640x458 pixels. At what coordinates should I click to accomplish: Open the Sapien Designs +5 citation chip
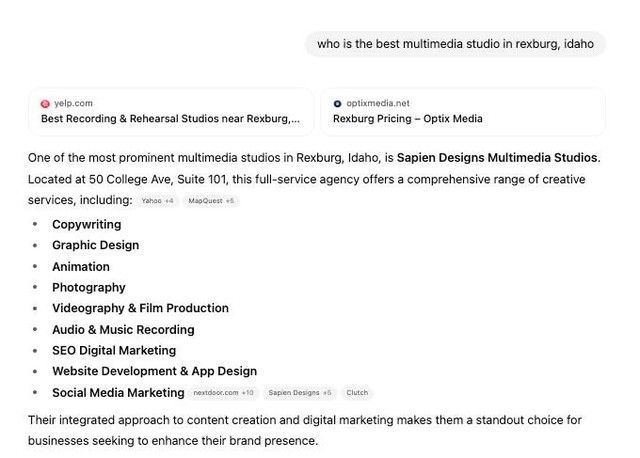click(x=299, y=393)
